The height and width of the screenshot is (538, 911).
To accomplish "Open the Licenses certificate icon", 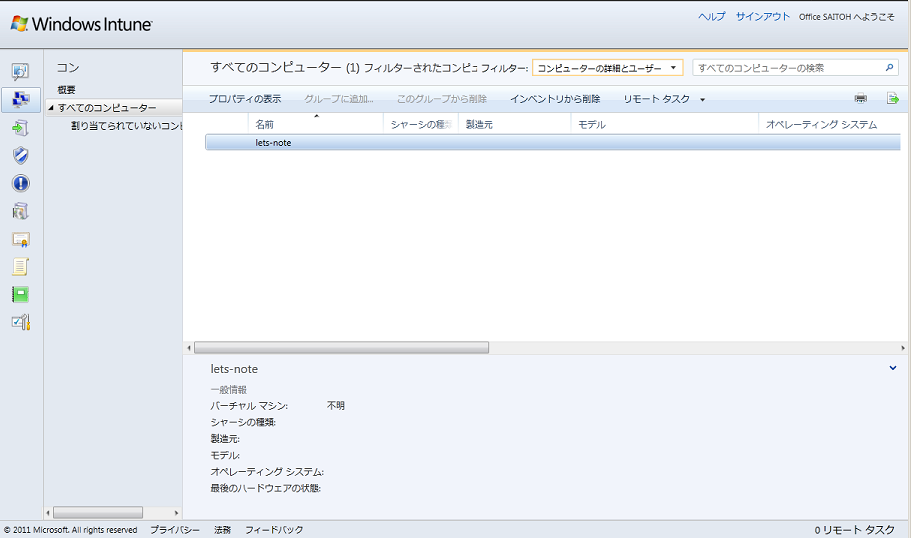I will [x=20, y=239].
